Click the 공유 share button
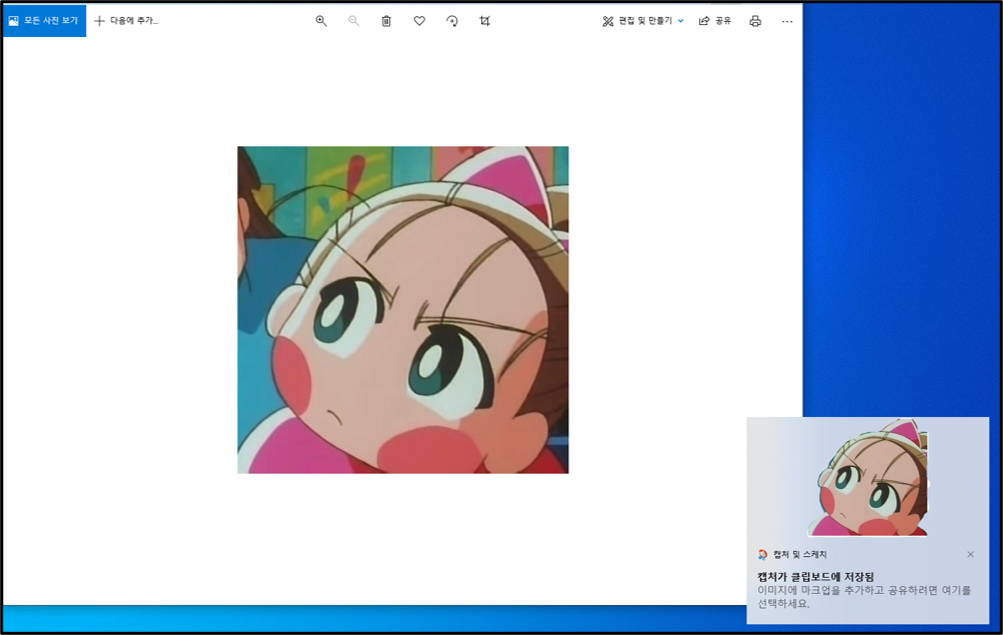The height and width of the screenshot is (635, 1003). 715,21
